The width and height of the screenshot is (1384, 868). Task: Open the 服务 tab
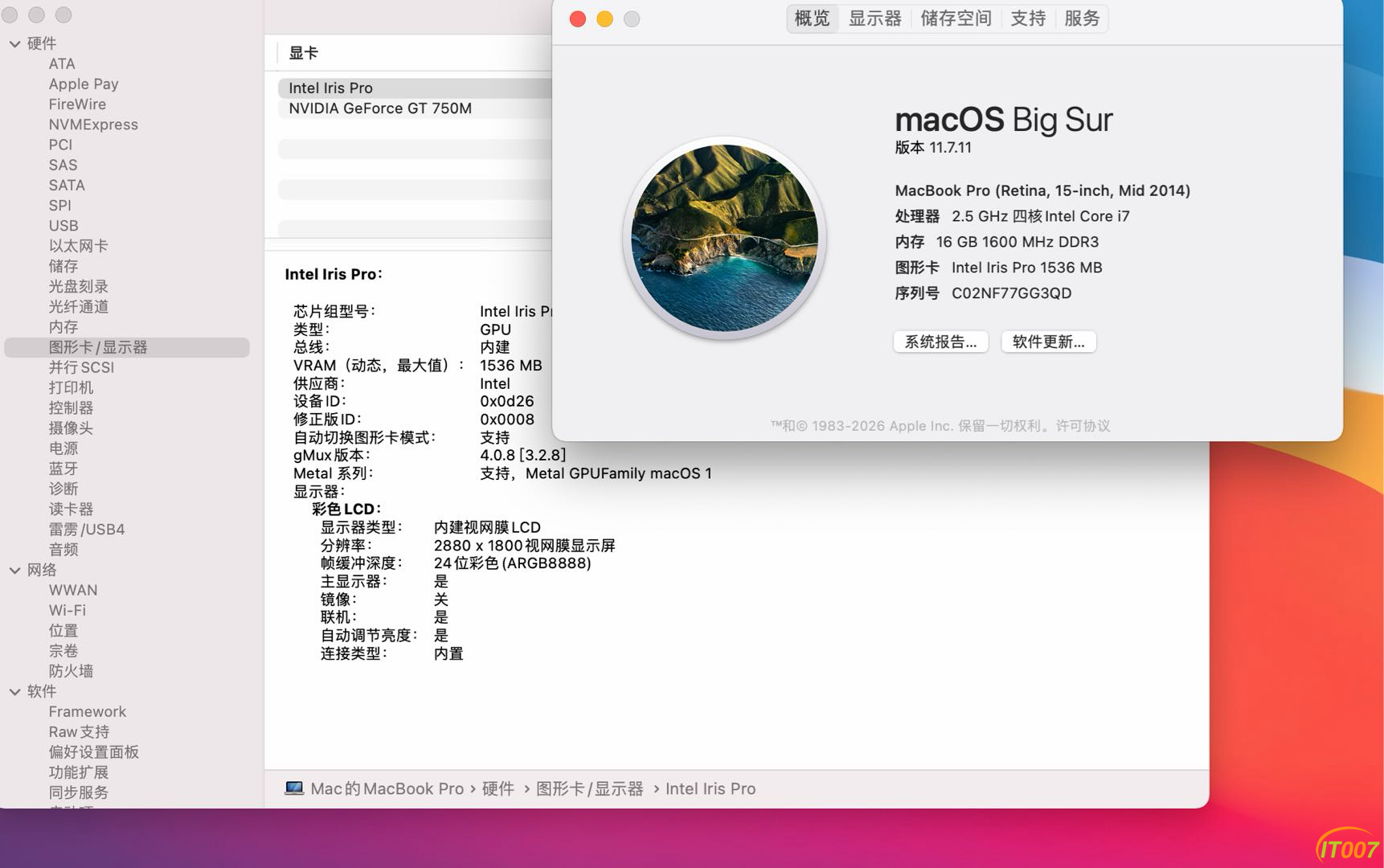pos(1082,18)
